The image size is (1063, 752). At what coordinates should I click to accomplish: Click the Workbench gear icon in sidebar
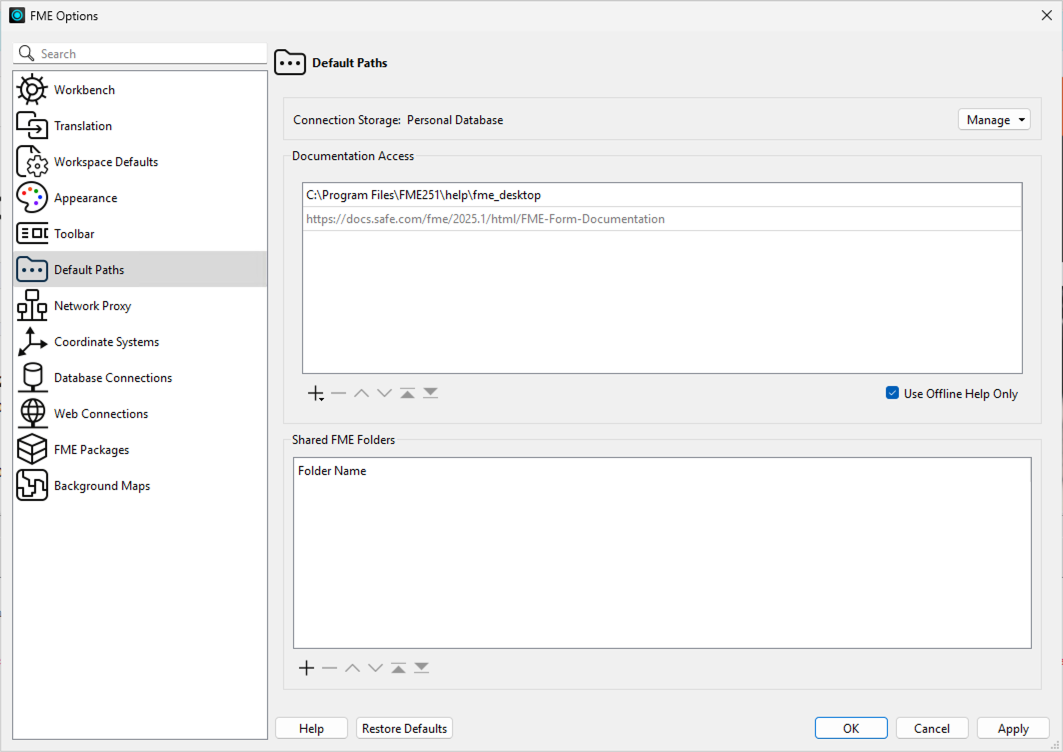tap(32, 90)
